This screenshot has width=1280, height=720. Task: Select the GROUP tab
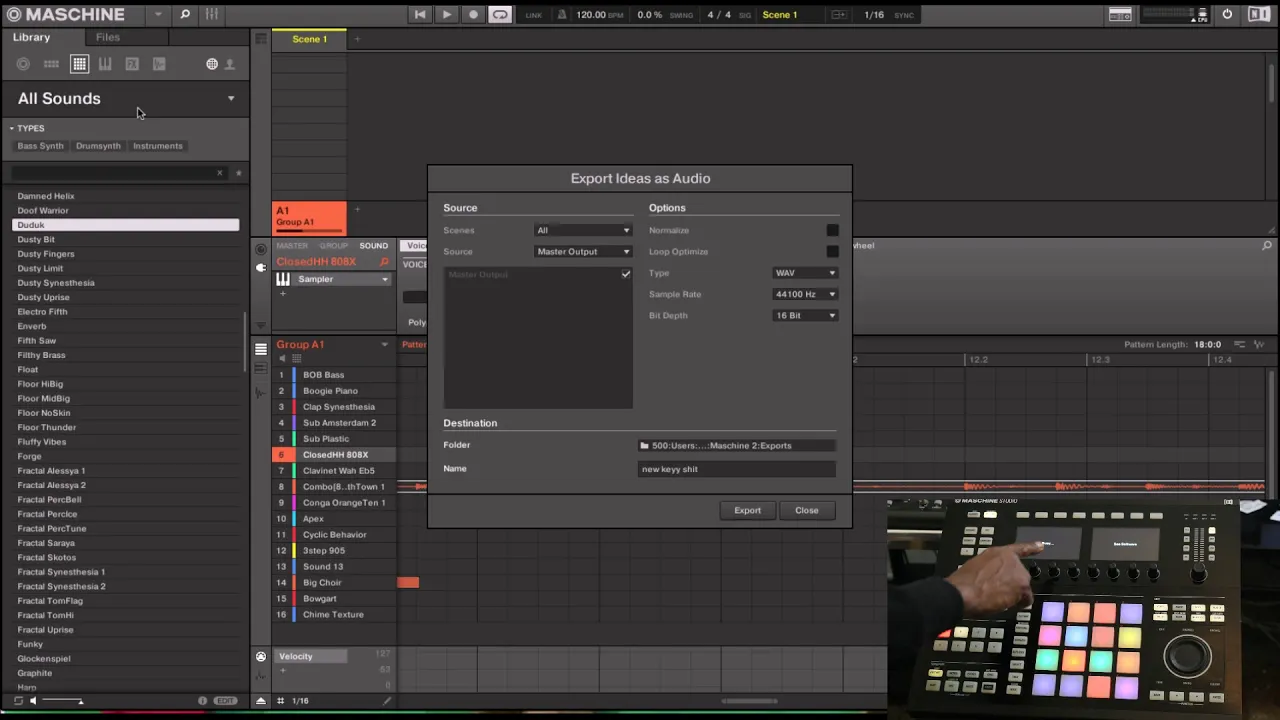pyautogui.click(x=334, y=246)
